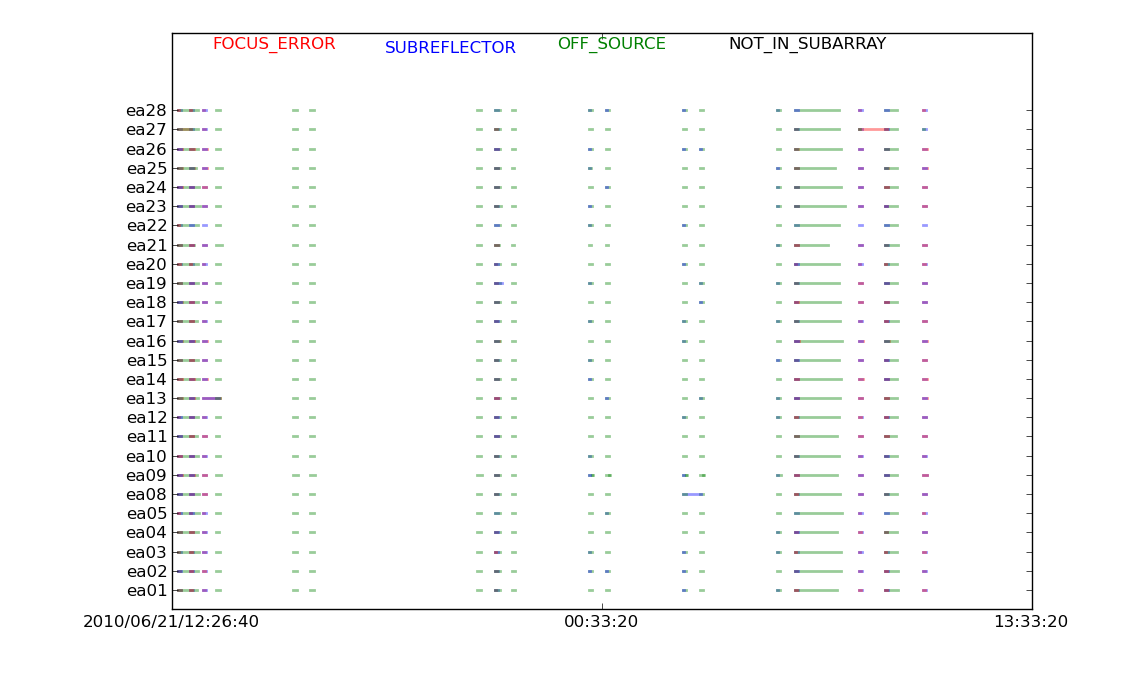This screenshot has height=677, width=1146.
Task: Click the 13:33:20 end time label
Action: point(1030,622)
